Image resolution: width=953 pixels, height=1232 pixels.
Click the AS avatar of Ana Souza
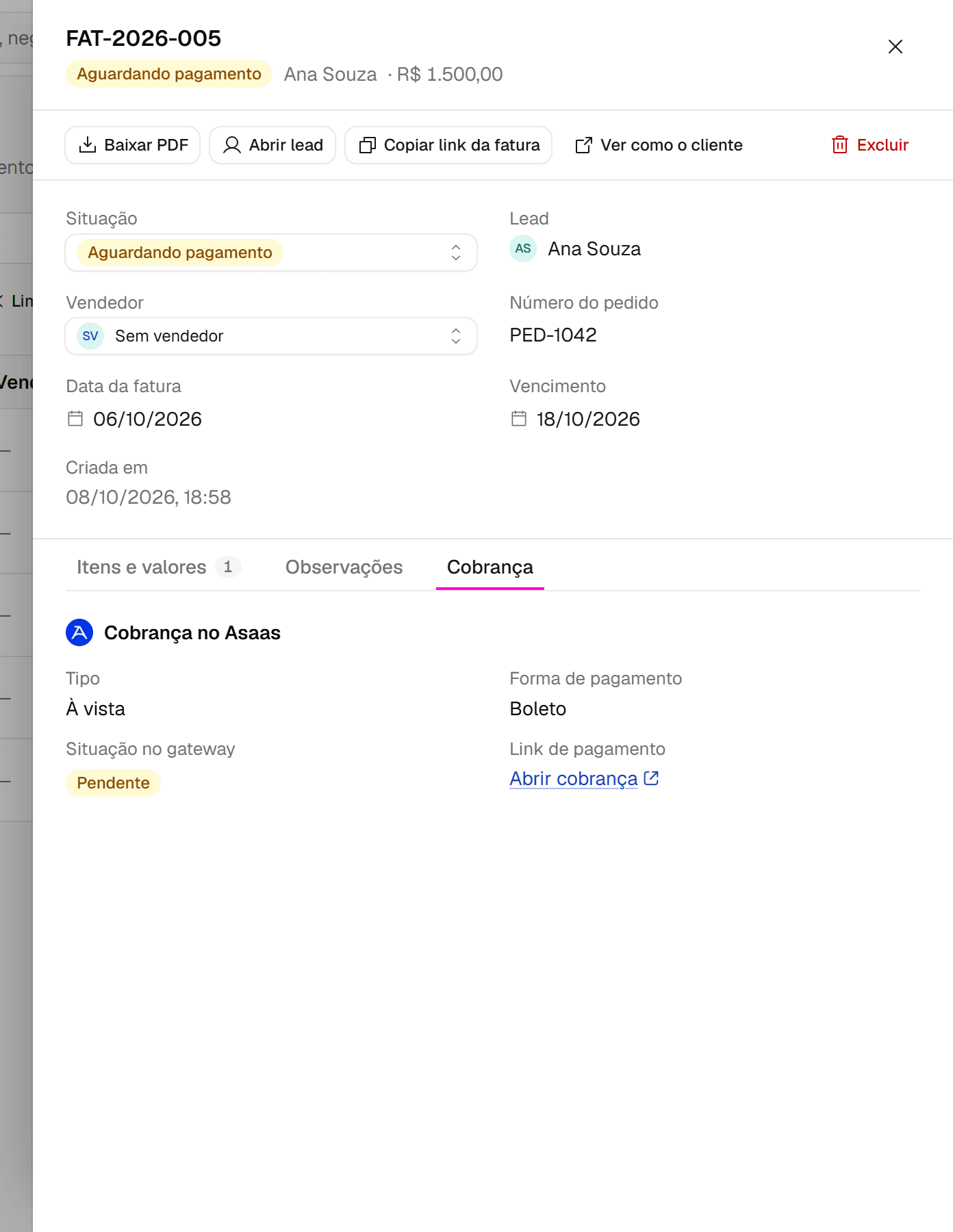[x=523, y=248]
